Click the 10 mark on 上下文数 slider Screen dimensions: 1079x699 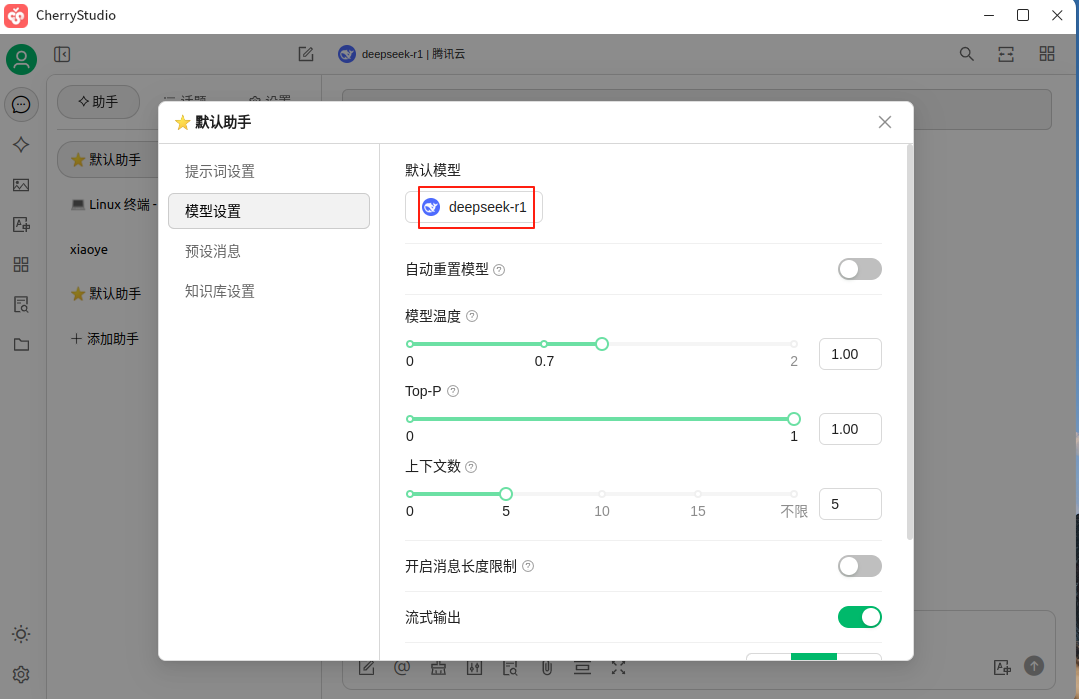point(602,494)
